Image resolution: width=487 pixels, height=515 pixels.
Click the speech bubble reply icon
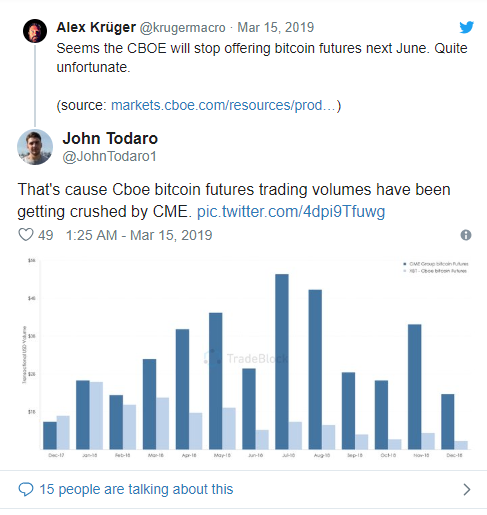coord(26,489)
